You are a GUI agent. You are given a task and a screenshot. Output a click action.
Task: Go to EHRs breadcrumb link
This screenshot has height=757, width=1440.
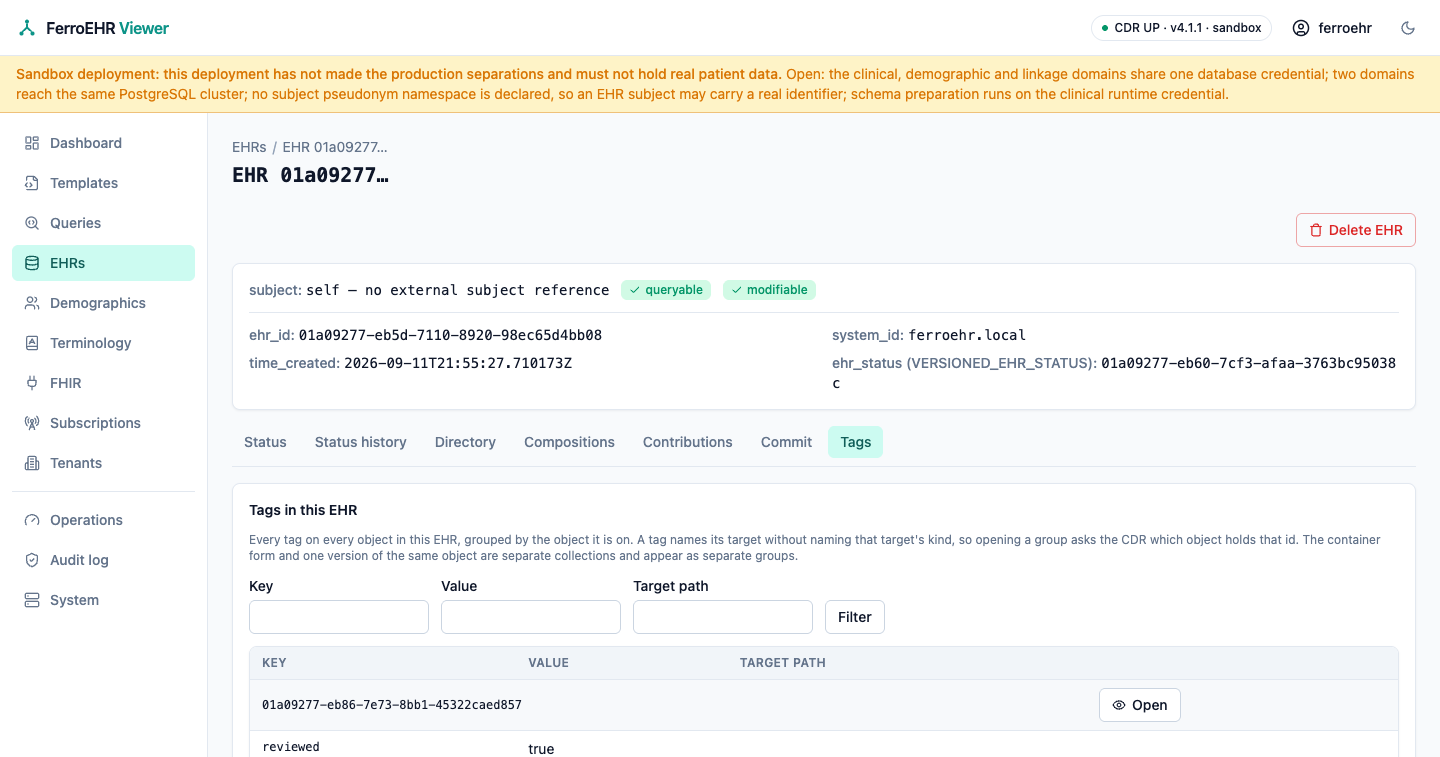(249, 147)
